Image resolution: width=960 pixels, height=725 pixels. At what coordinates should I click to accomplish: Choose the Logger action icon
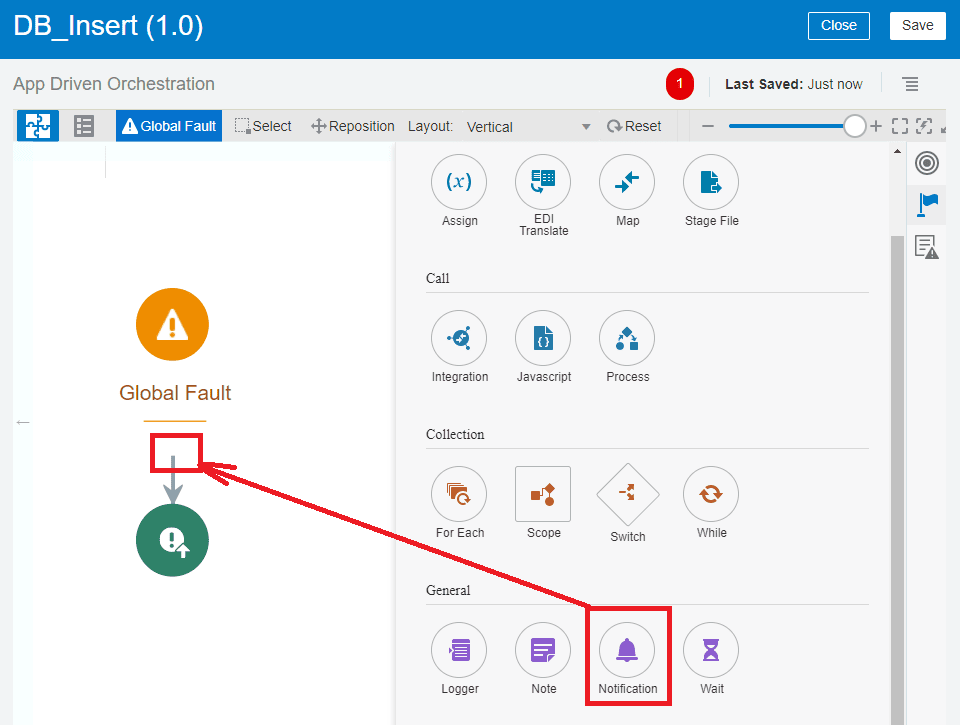[x=459, y=650]
